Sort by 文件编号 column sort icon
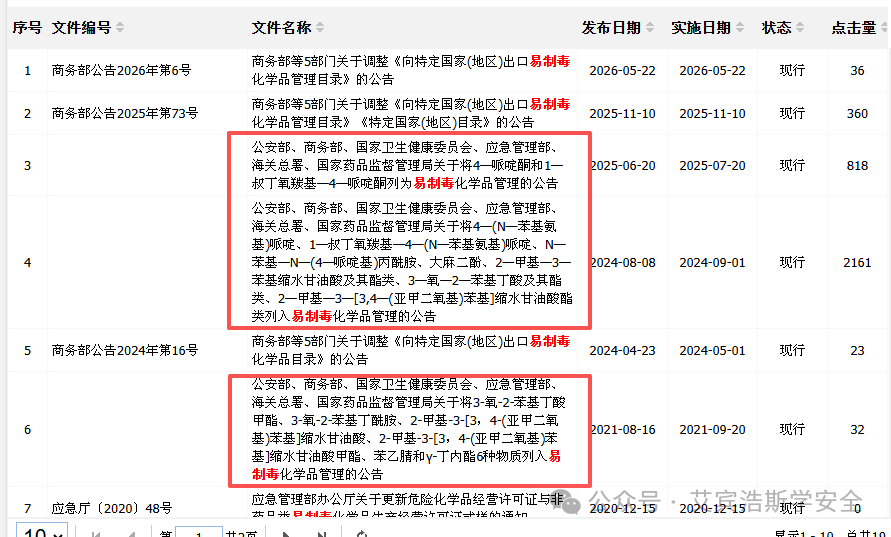 coord(120,27)
